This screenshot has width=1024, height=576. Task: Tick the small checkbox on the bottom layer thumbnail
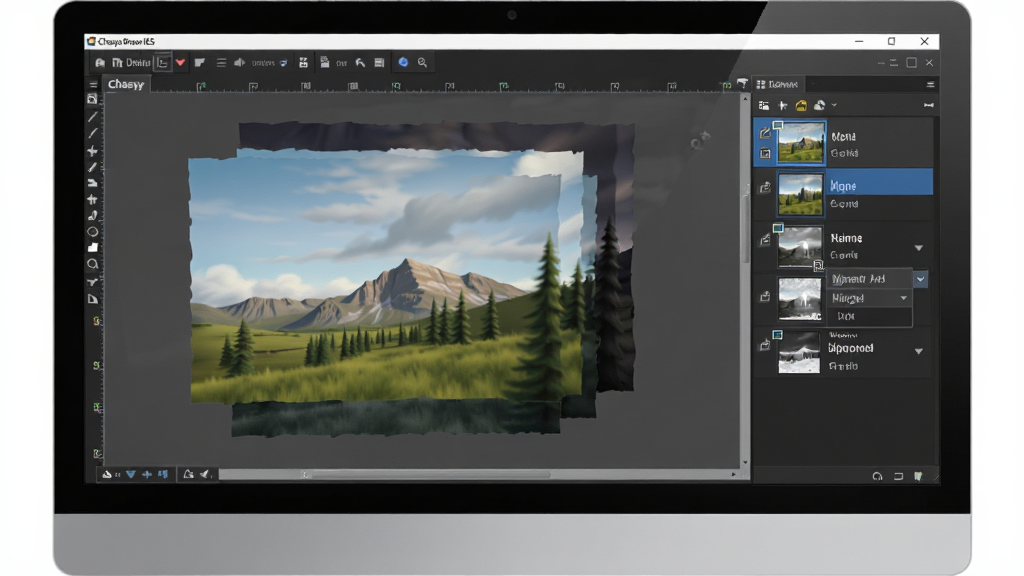[778, 335]
